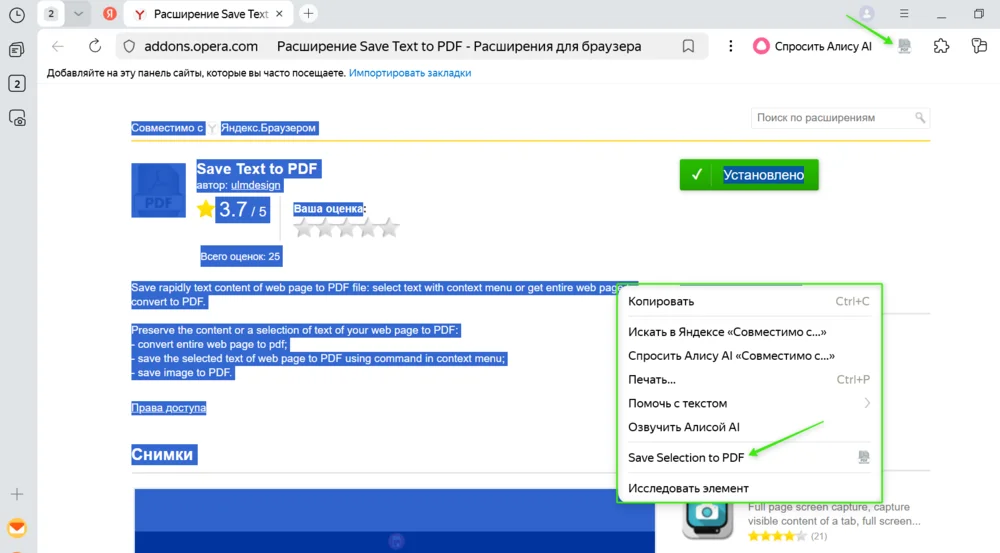Open a new tab with plus button

click(x=308, y=13)
